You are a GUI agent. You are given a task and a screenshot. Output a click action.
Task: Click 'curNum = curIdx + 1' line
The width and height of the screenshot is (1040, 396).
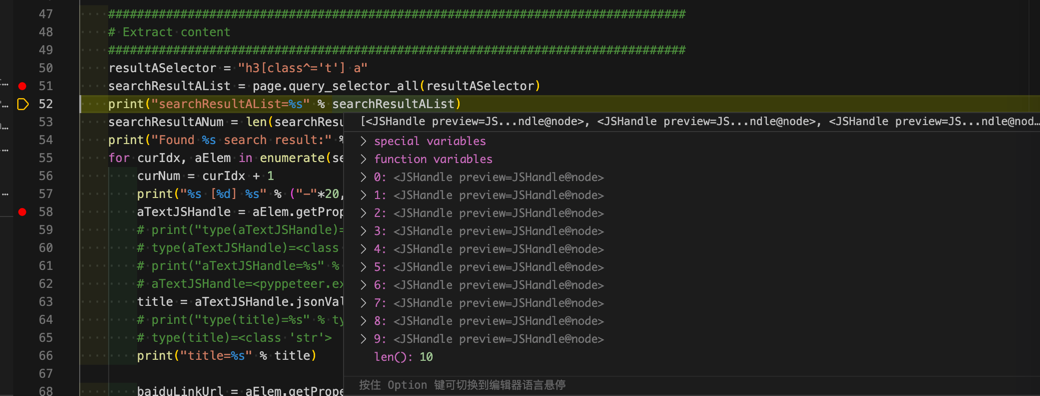pos(206,176)
